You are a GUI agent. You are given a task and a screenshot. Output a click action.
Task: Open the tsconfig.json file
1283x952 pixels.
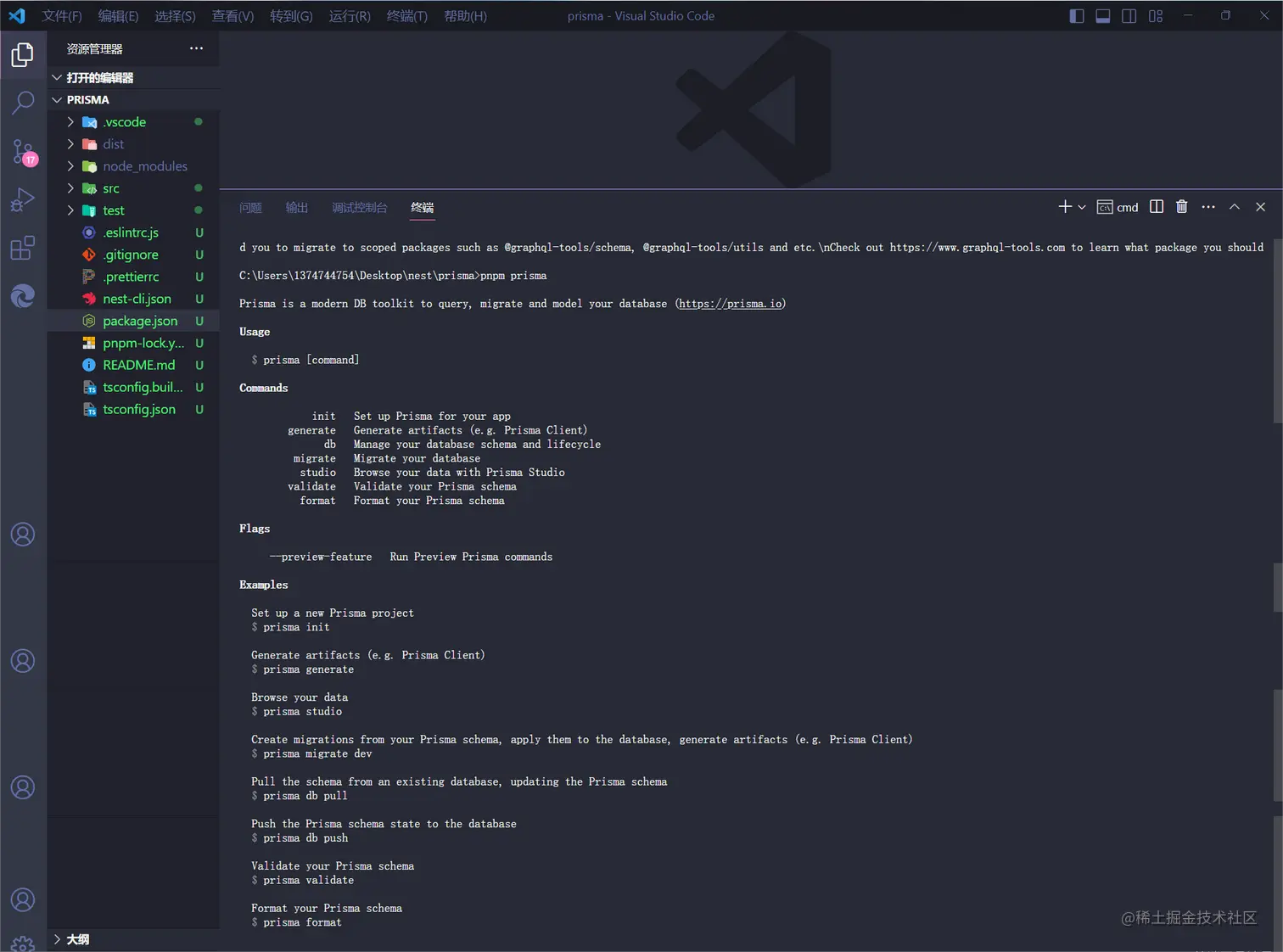pos(133,409)
